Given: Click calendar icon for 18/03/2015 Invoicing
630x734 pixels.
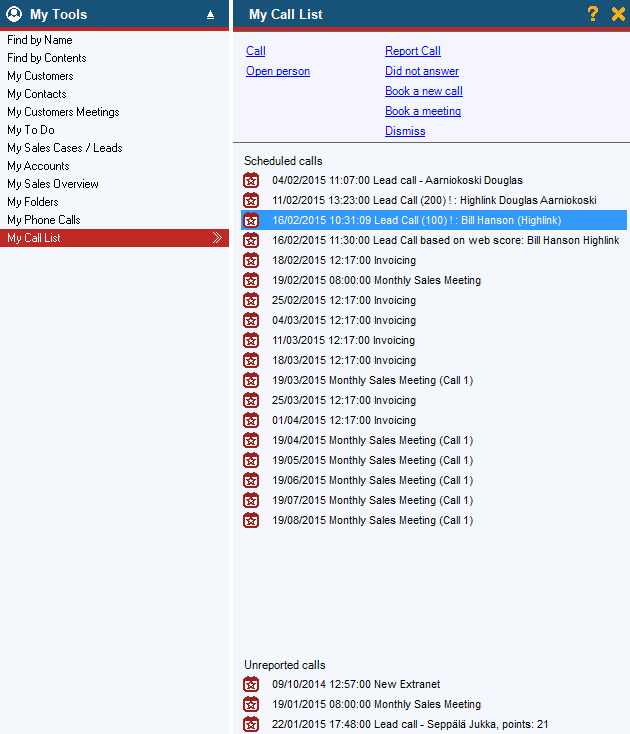Looking at the screenshot, I should [251, 360].
